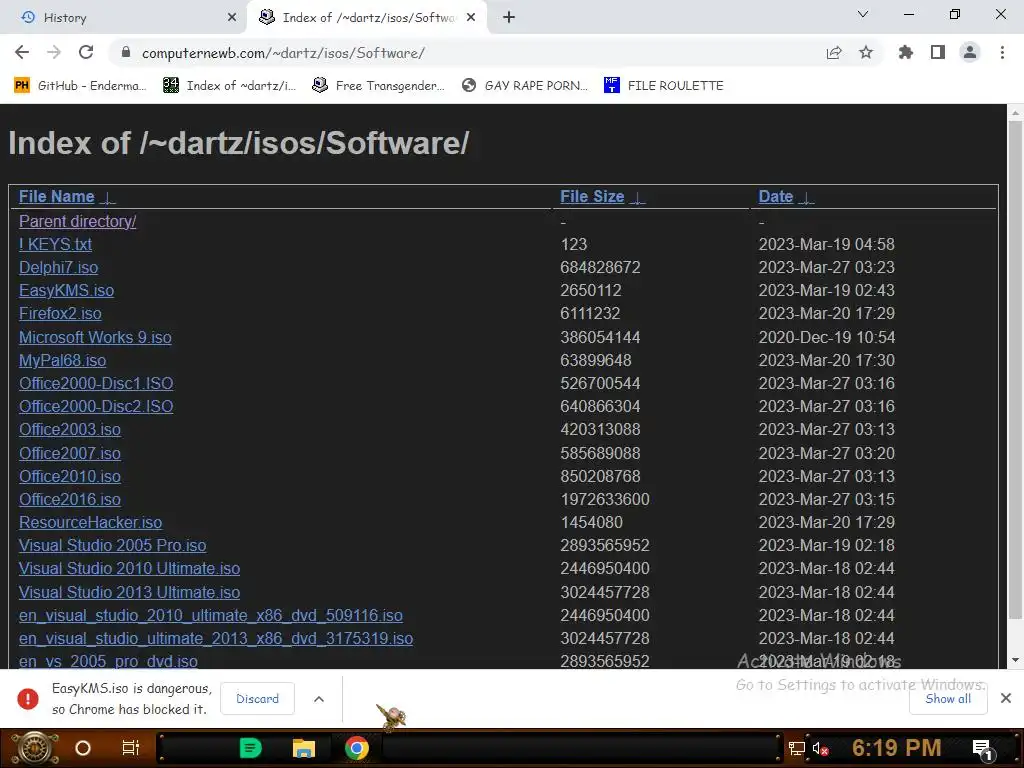1024x768 pixels.
Task: Open the steampunk Start button
Action: click(x=35, y=748)
